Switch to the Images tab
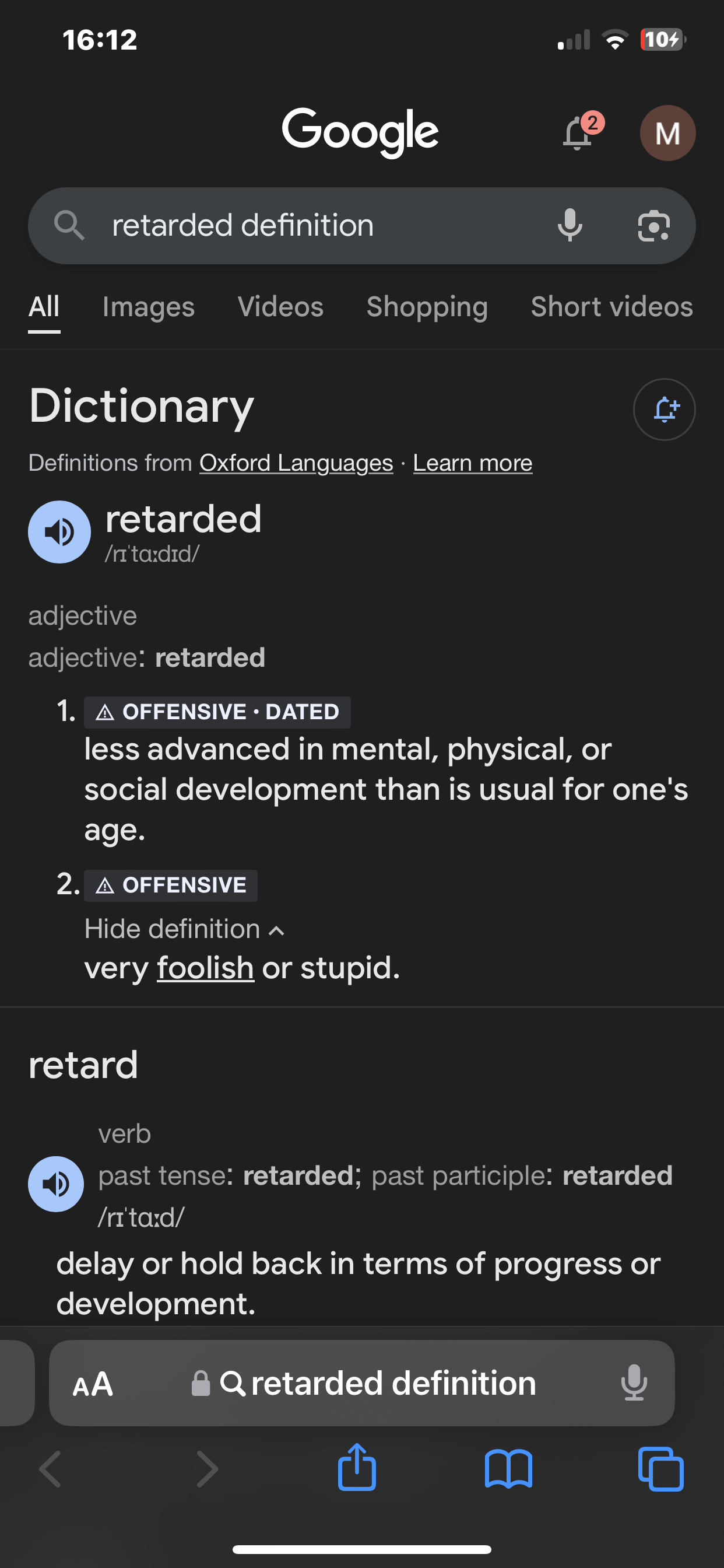The image size is (724, 1568). pyautogui.click(x=149, y=307)
